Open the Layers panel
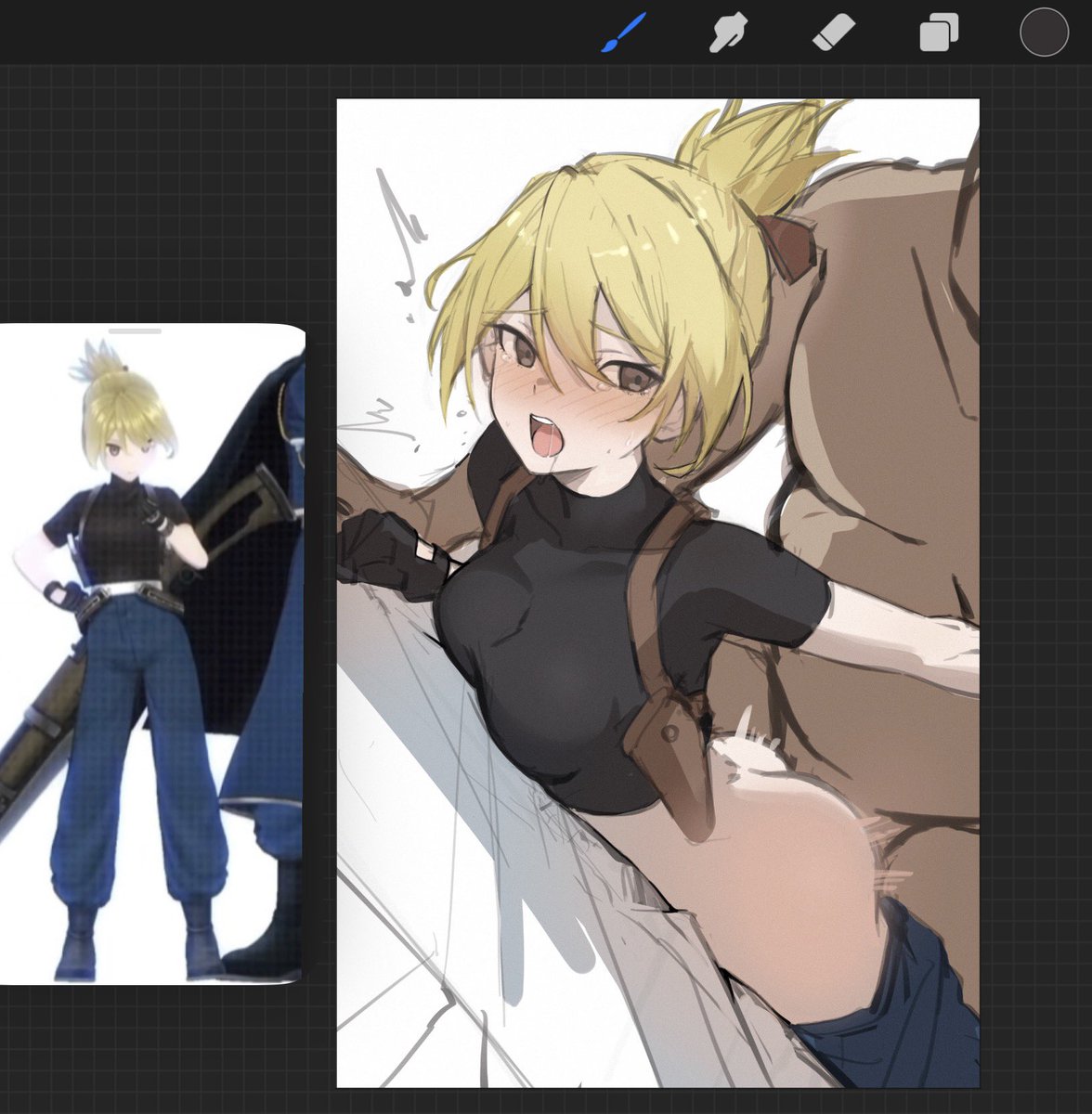Viewport: 1092px width, 1114px height. click(939, 32)
